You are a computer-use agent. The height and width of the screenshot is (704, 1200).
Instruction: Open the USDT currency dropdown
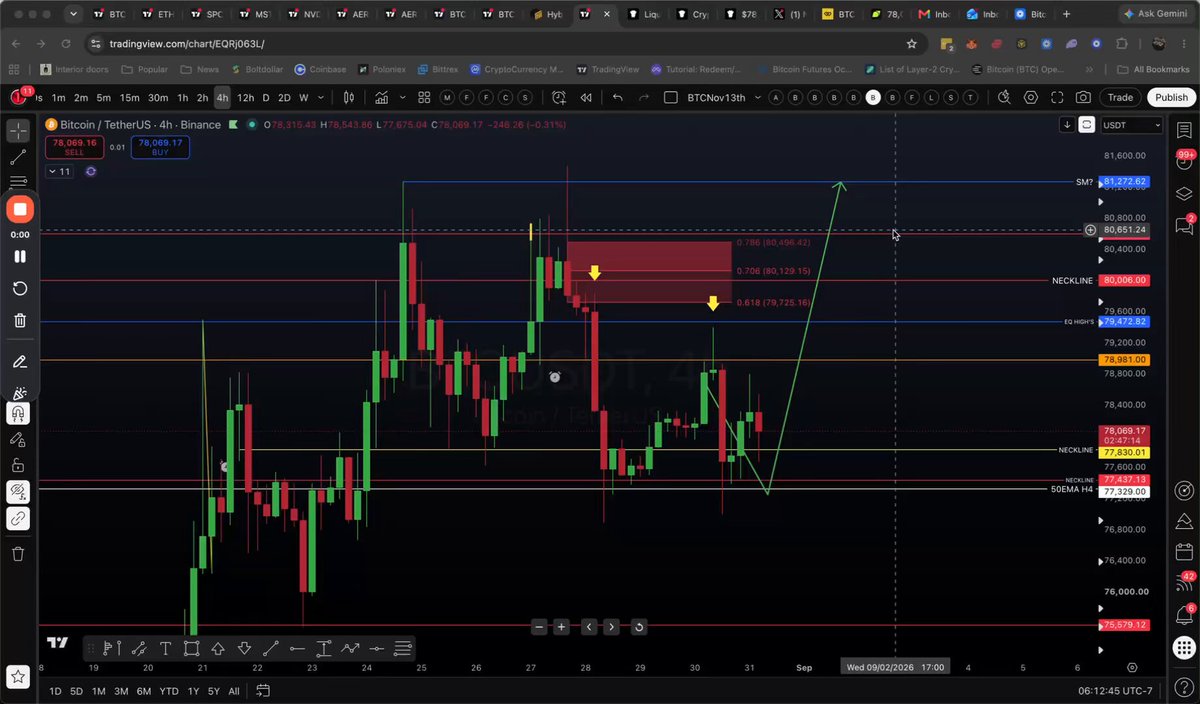click(1131, 125)
